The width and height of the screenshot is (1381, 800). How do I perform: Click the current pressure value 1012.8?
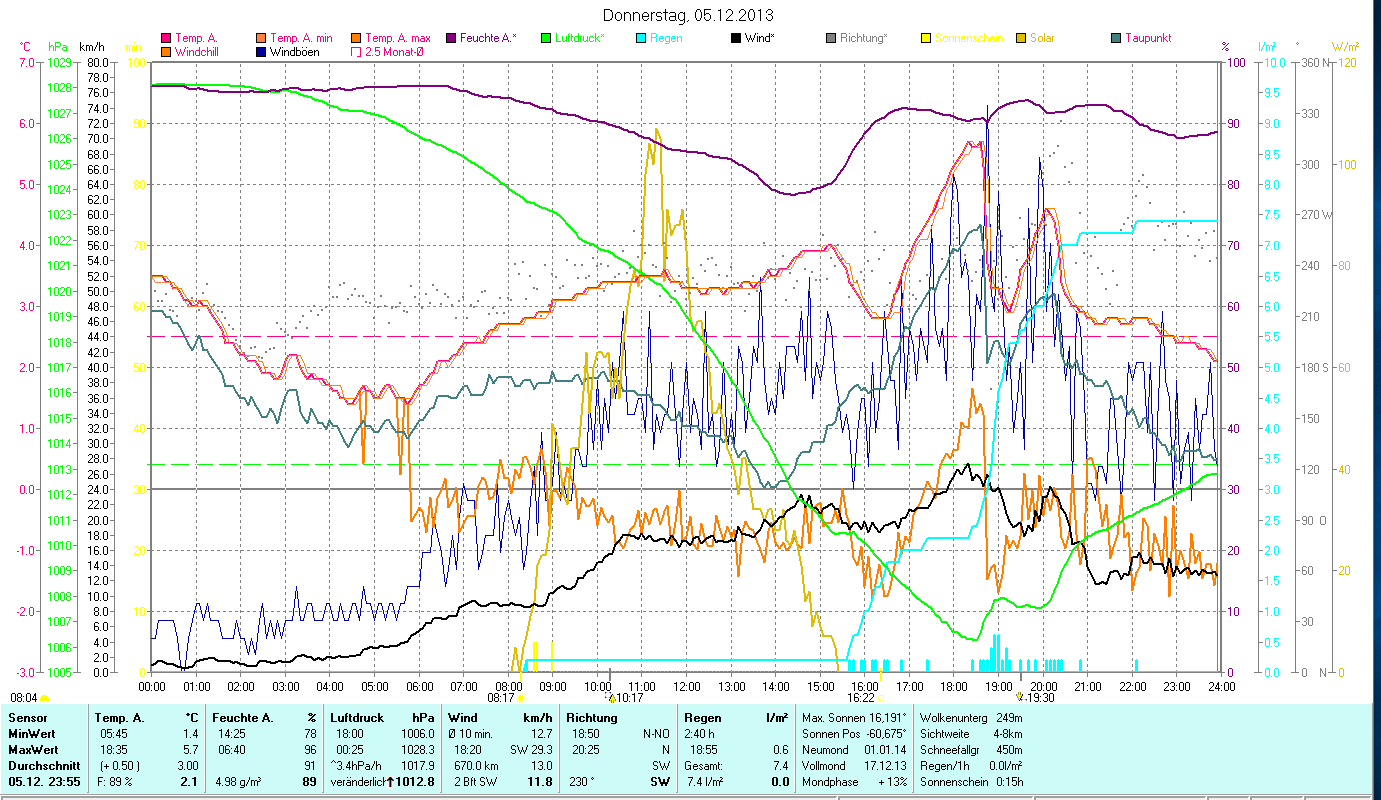point(417,781)
